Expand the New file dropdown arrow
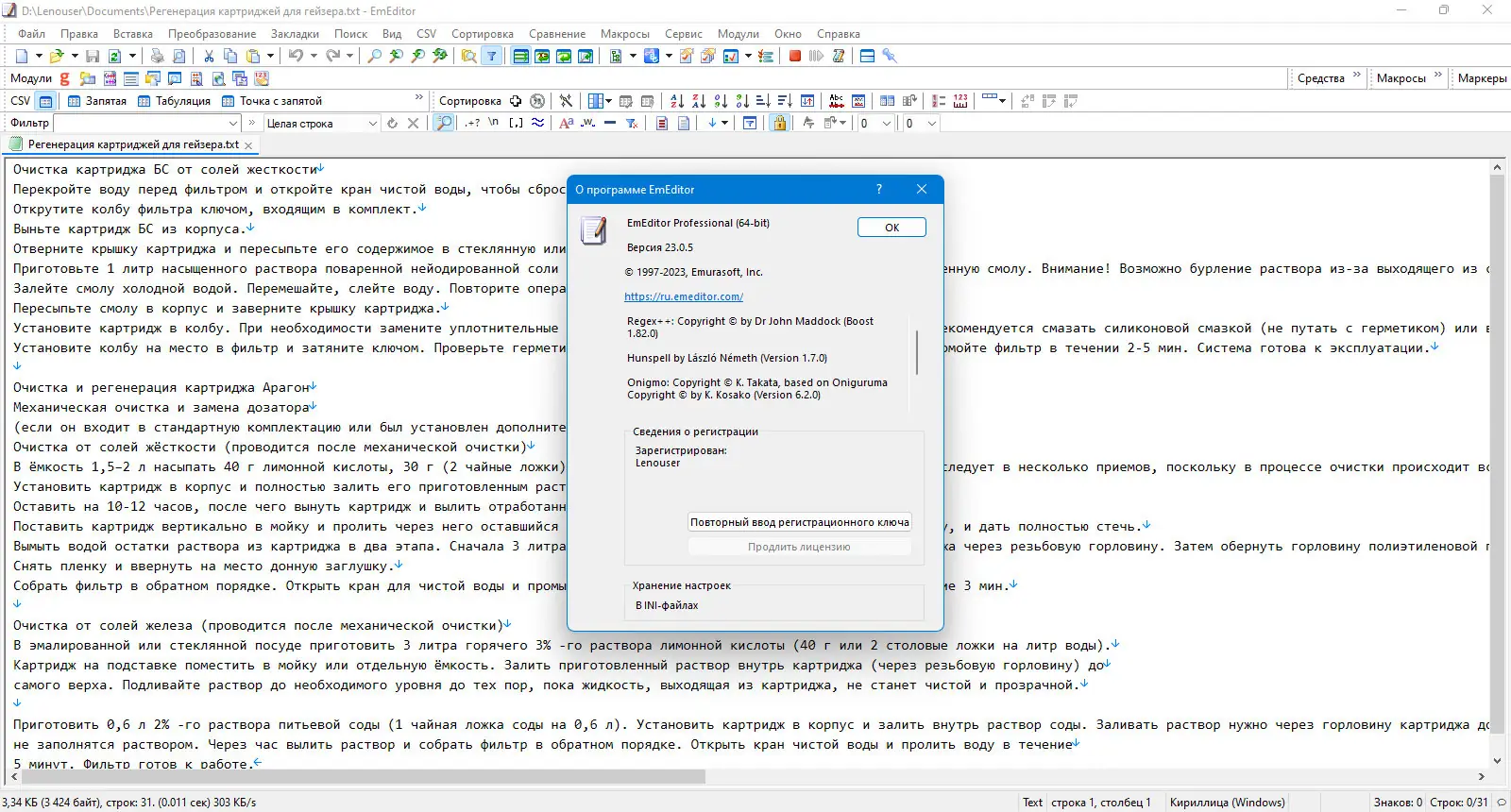 39,56
